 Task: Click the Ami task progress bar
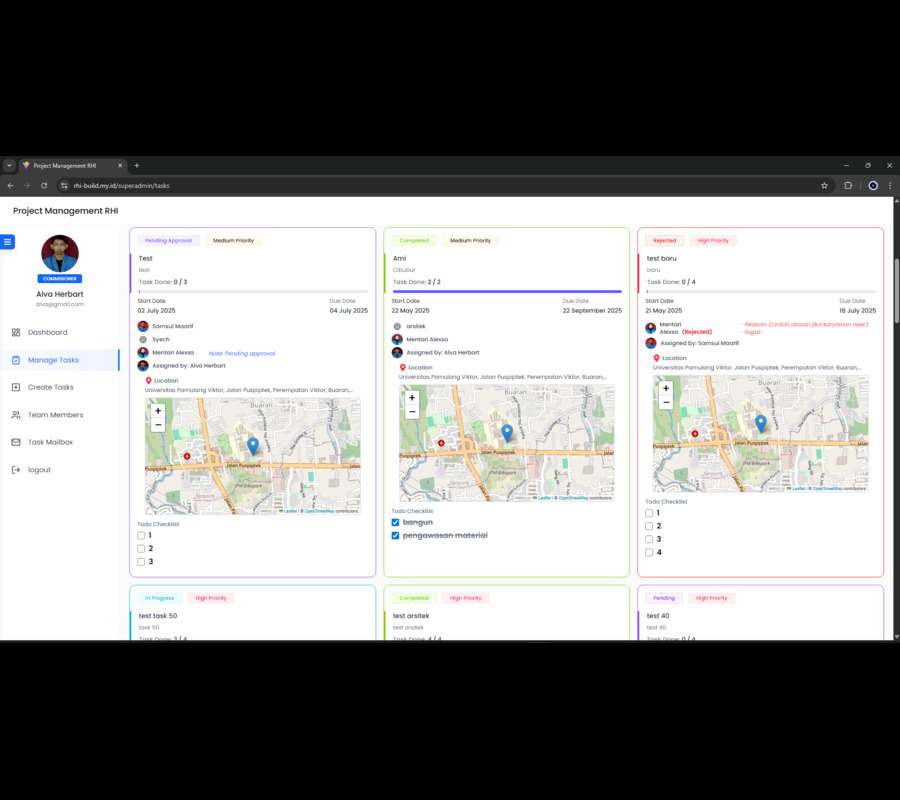(x=507, y=292)
